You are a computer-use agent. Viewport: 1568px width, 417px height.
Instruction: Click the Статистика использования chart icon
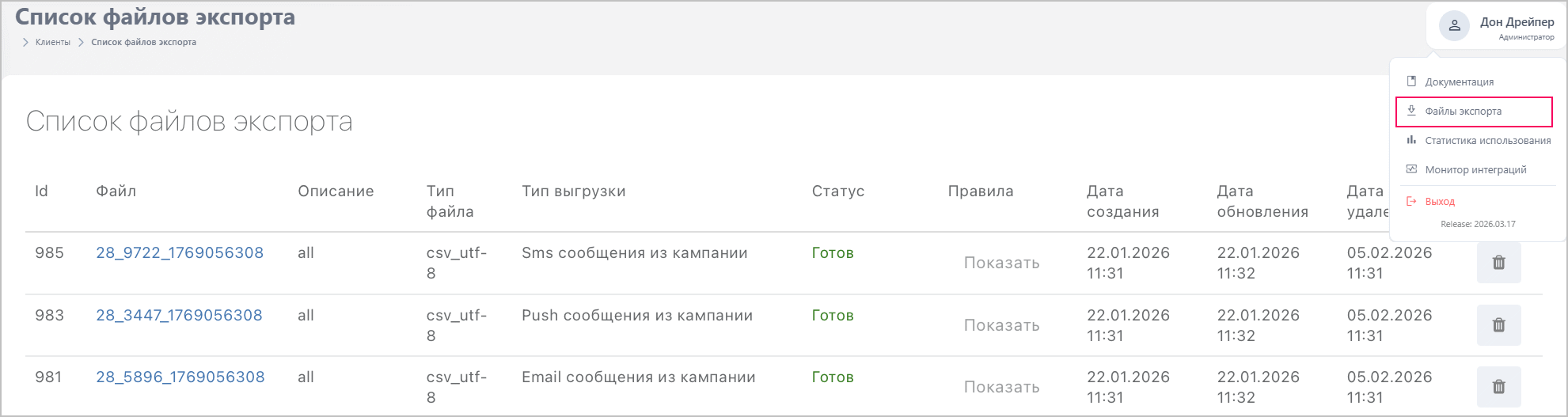(x=1411, y=140)
